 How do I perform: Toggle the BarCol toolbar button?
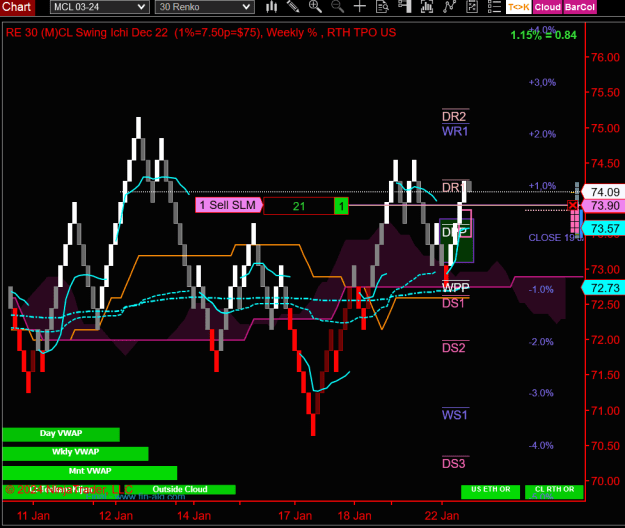click(x=580, y=7)
